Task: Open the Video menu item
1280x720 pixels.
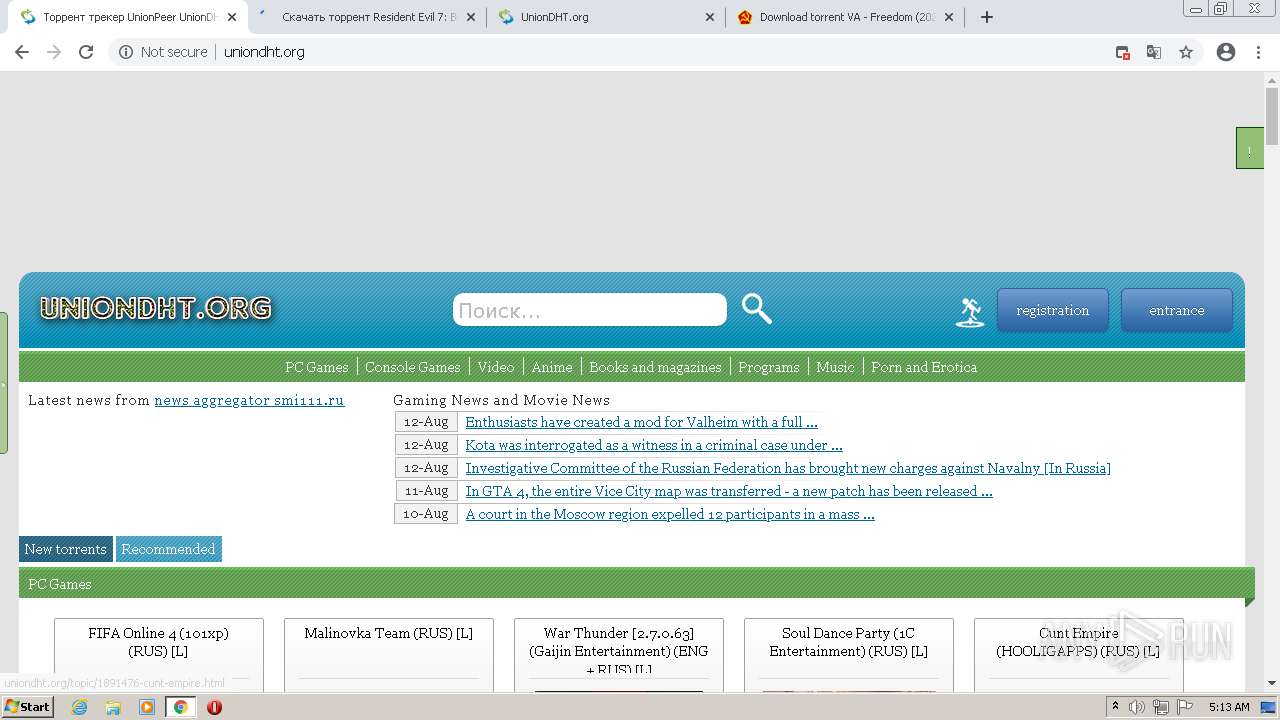Action: 495,367
